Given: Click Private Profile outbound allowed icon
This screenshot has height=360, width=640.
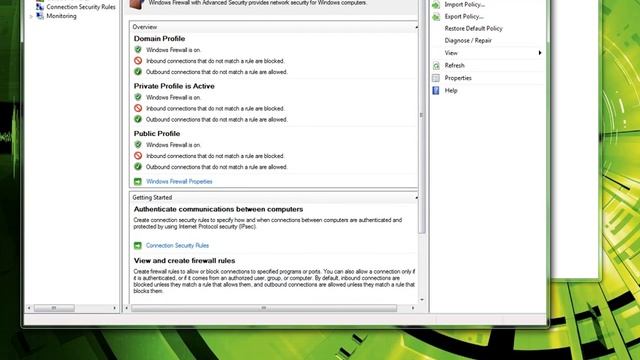Looking at the screenshot, I should pyautogui.click(x=138, y=119).
